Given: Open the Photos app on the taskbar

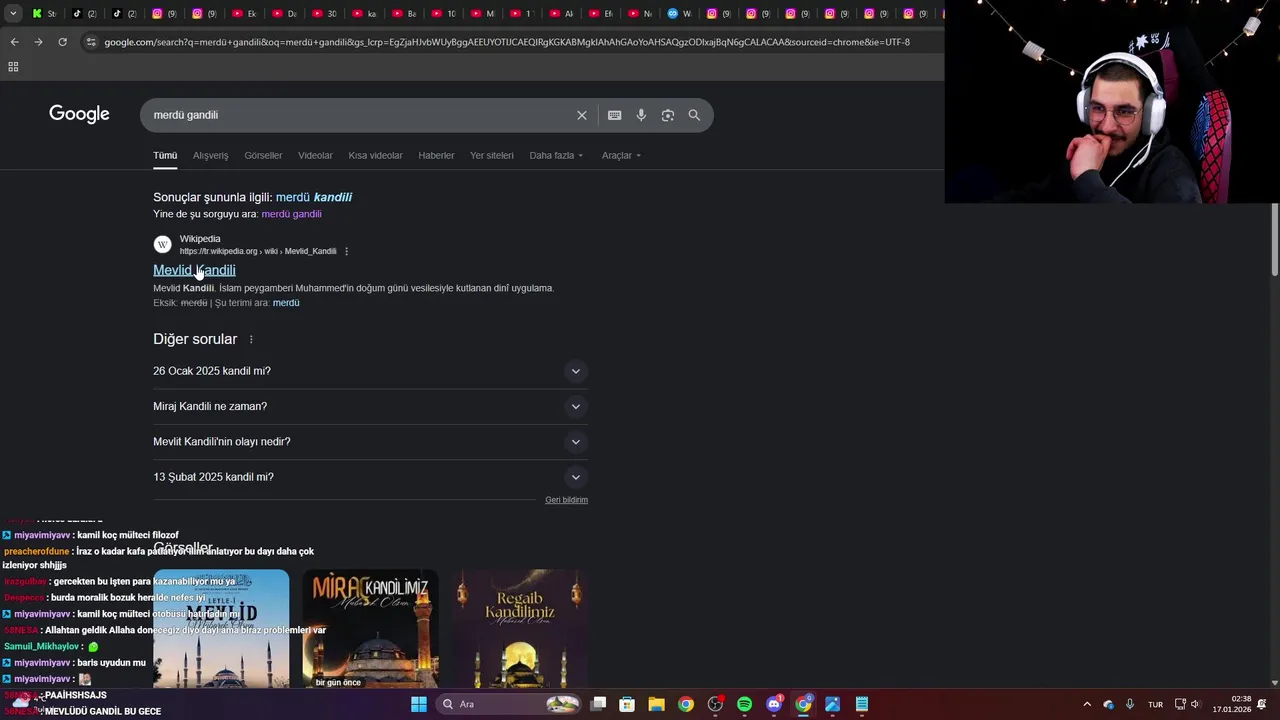Looking at the screenshot, I should (x=832, y=704).
